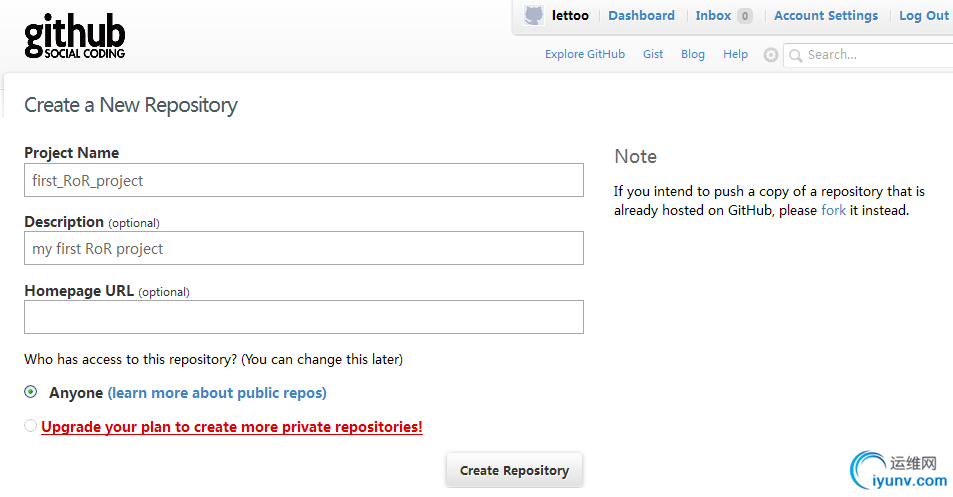Click the Inbox unread count badge
Image resolution: width=953 pixels, height=497 pixels.
(x=744, y=16)
